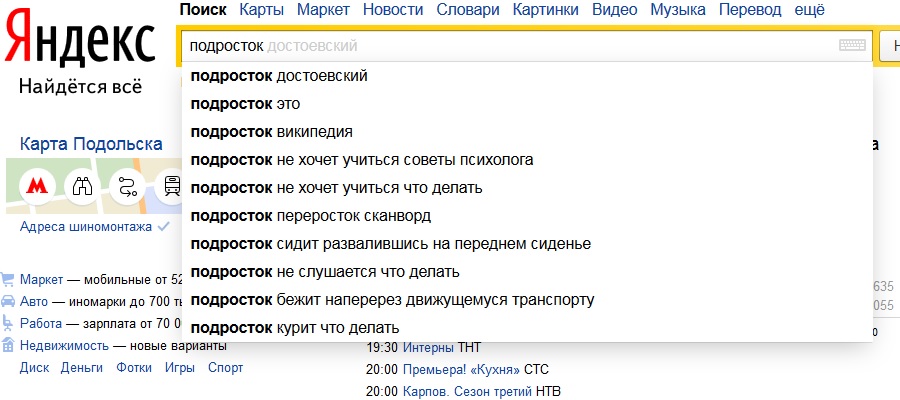Viewport: 900px width, 400px height.
Task: Open the route planning icon on map
Action: [x=127, y=186]
